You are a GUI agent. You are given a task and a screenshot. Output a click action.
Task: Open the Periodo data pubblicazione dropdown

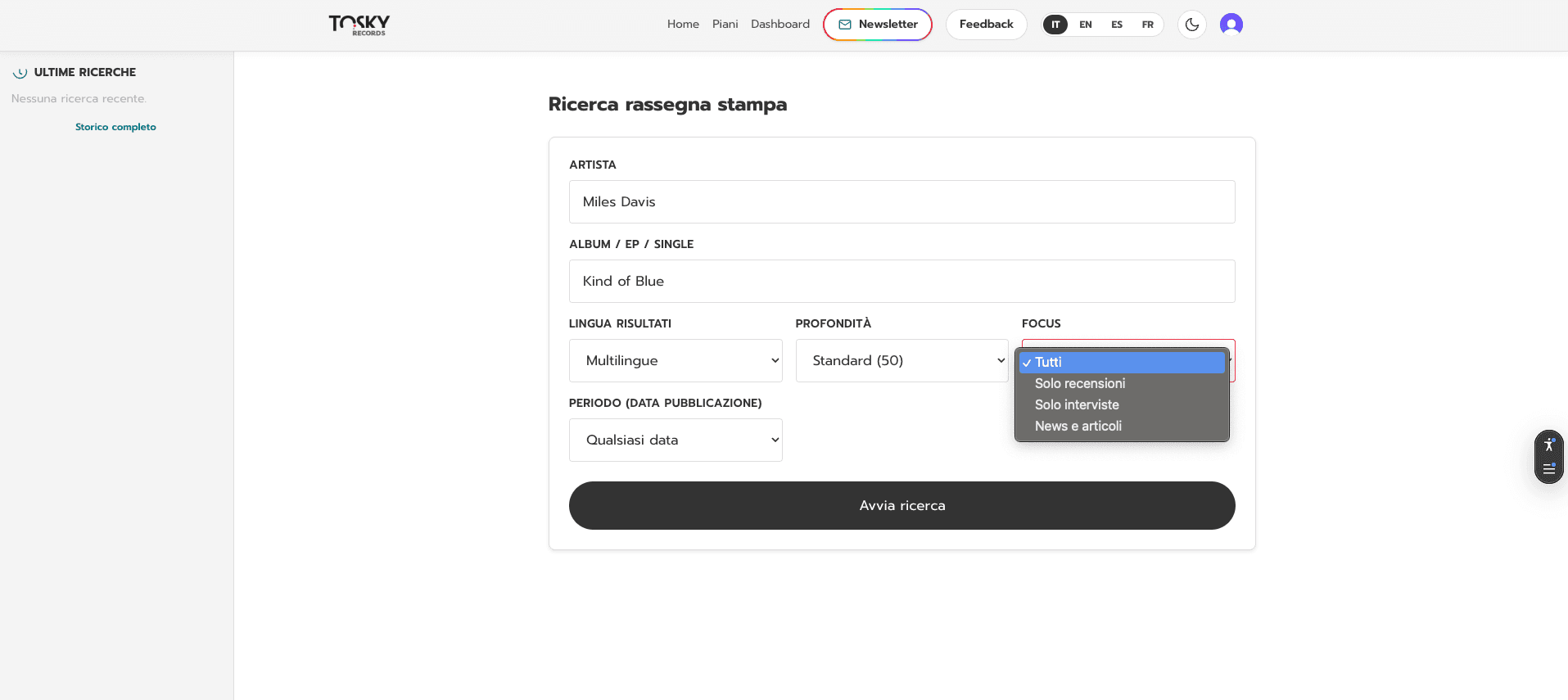pyautogui.click(x=676, y=440)
